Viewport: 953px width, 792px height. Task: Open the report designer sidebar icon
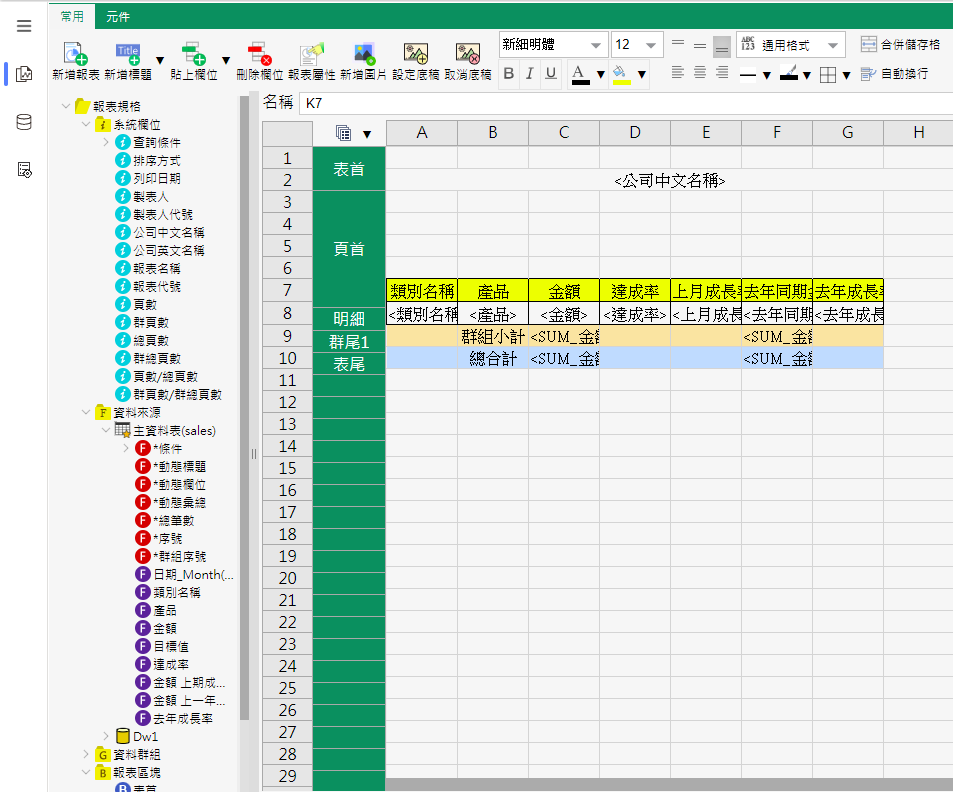[24, 74]
